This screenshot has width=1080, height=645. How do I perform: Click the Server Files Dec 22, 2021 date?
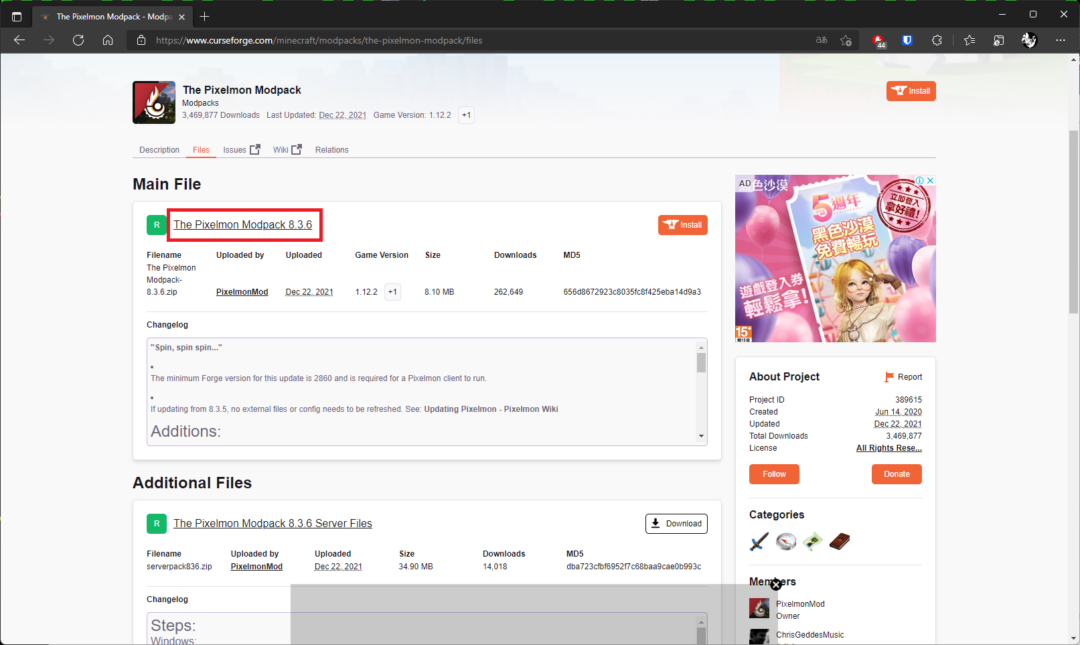338,566
